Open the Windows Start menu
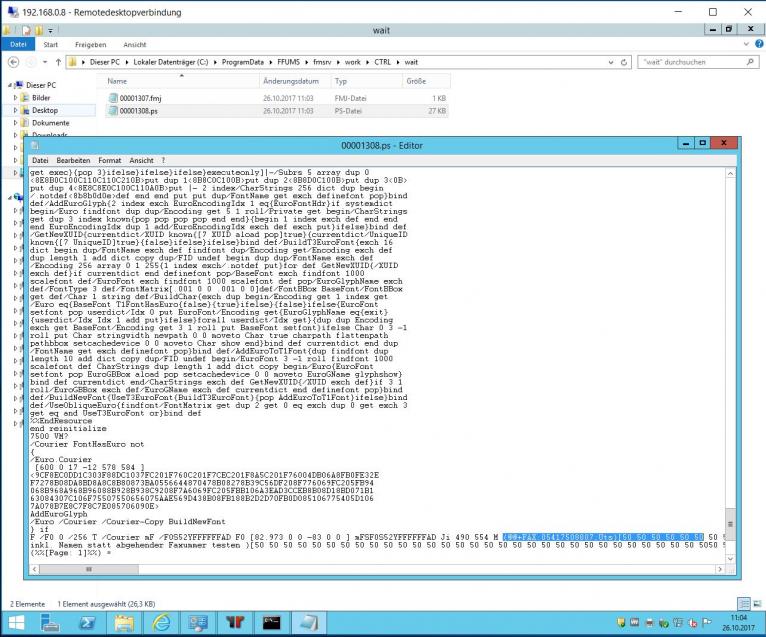Viewport: 766px width, 637px height. pyautogui.click(x=17, y=622)
